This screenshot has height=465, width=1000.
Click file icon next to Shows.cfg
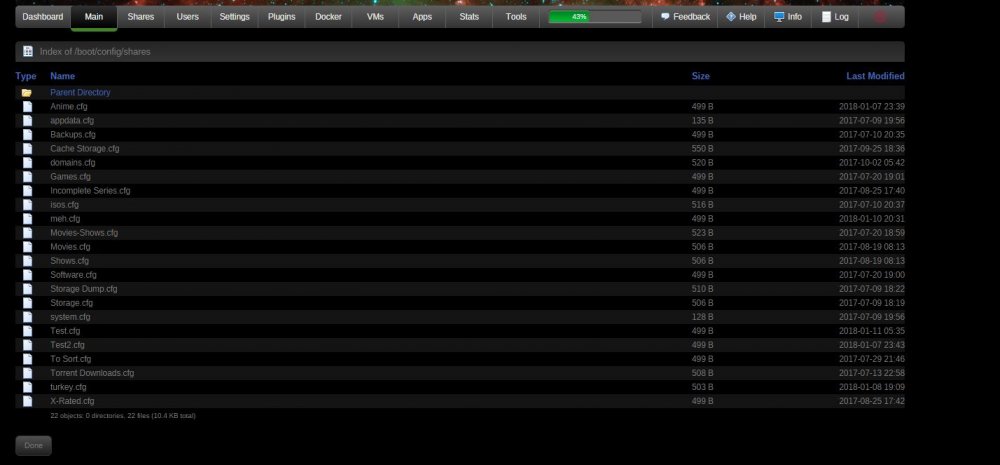pos(27,261)
